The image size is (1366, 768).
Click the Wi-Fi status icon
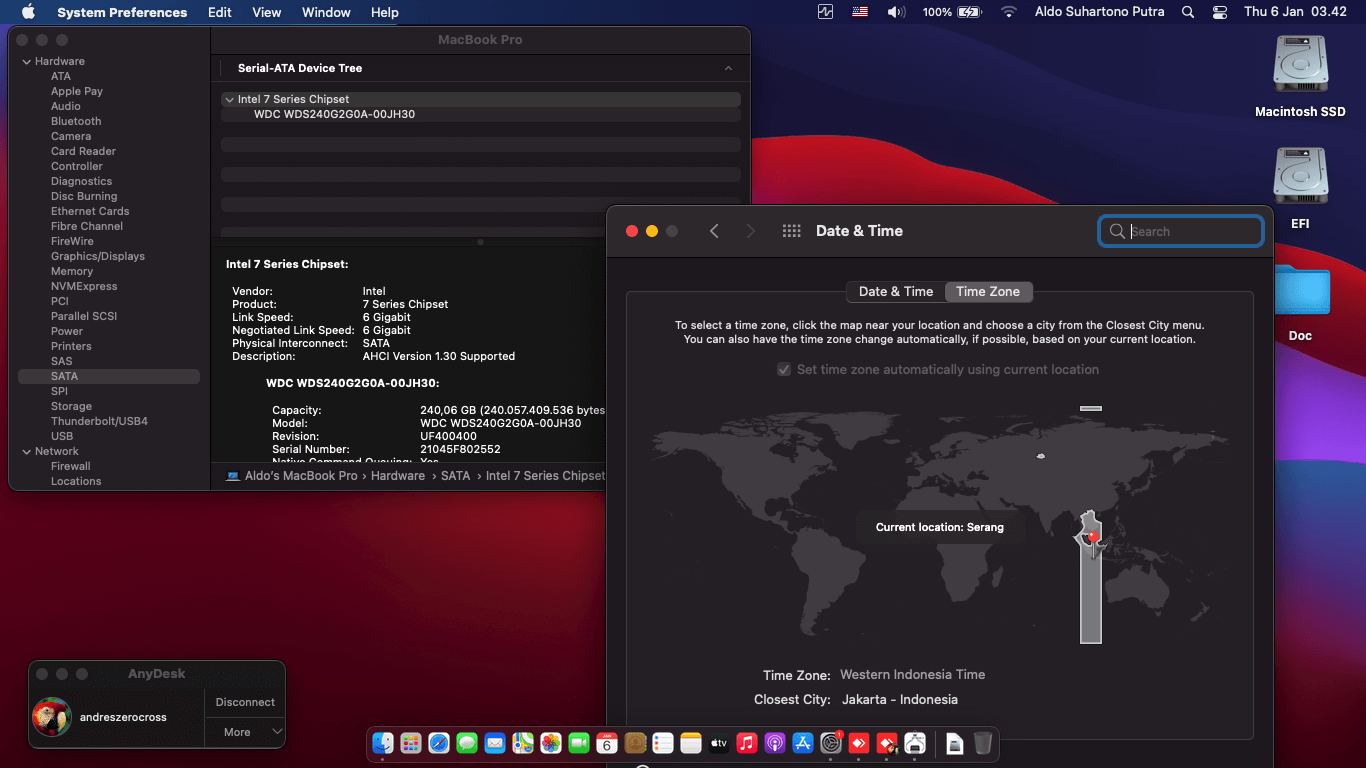[1008, 12]
